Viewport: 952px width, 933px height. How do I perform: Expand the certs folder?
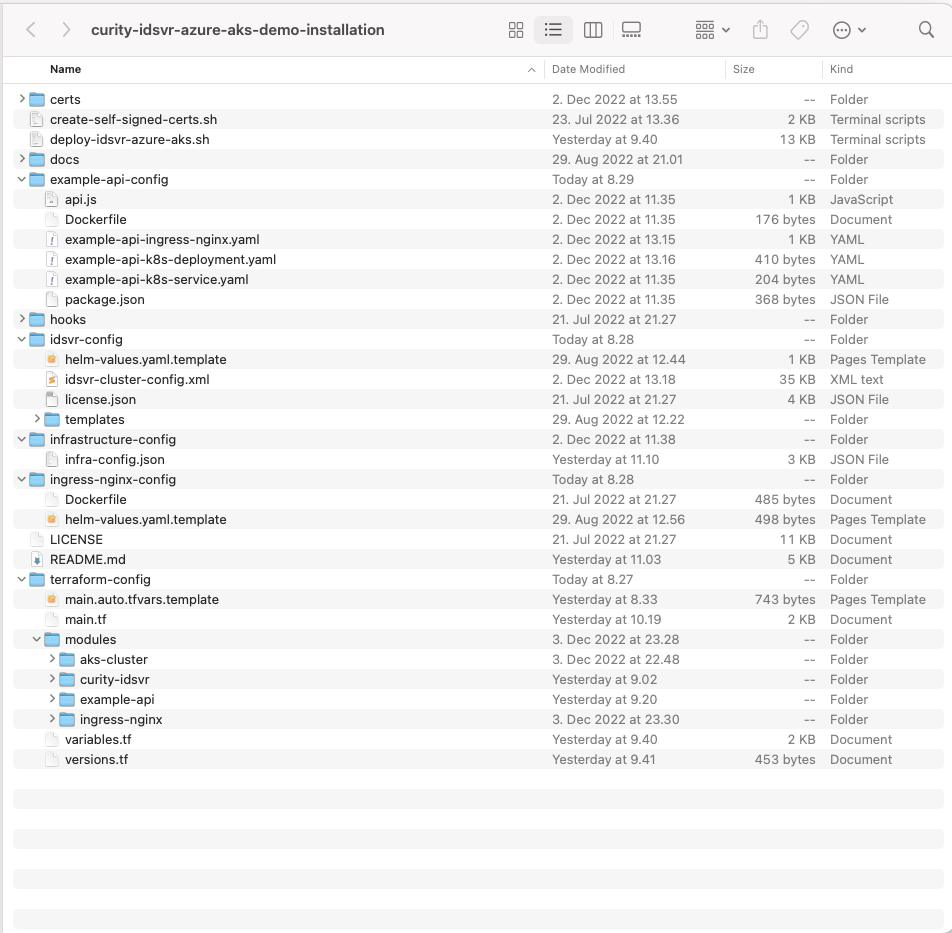22,99
